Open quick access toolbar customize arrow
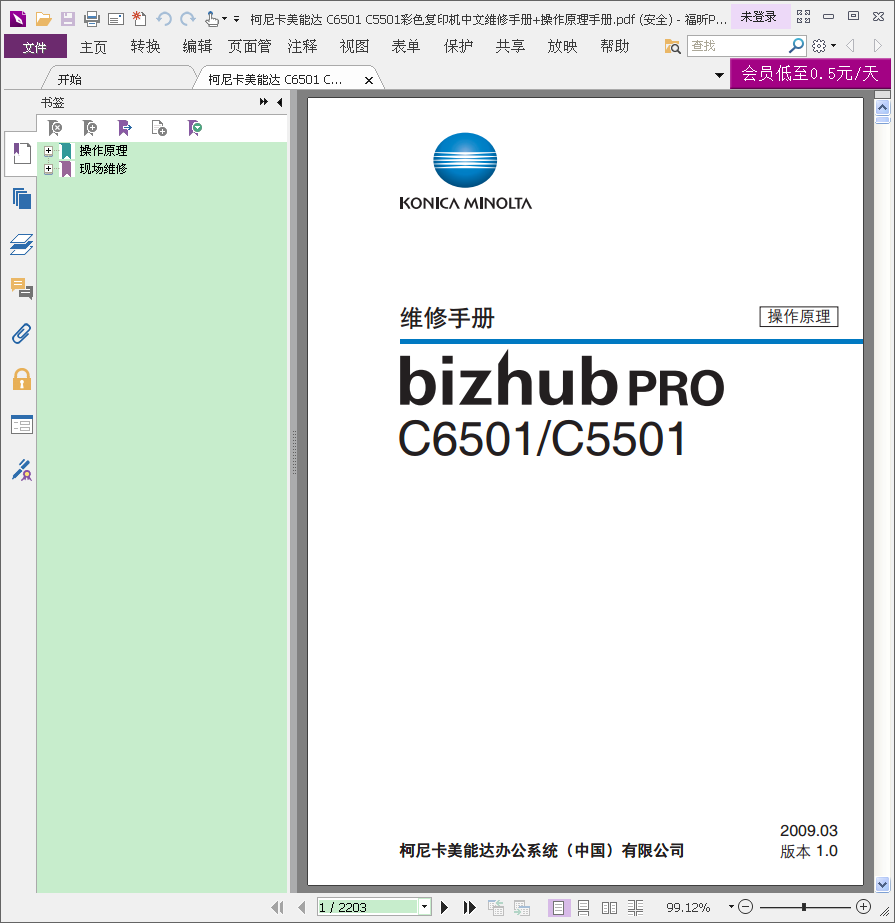Screen dimensions: 895x923 coord(237,19)
